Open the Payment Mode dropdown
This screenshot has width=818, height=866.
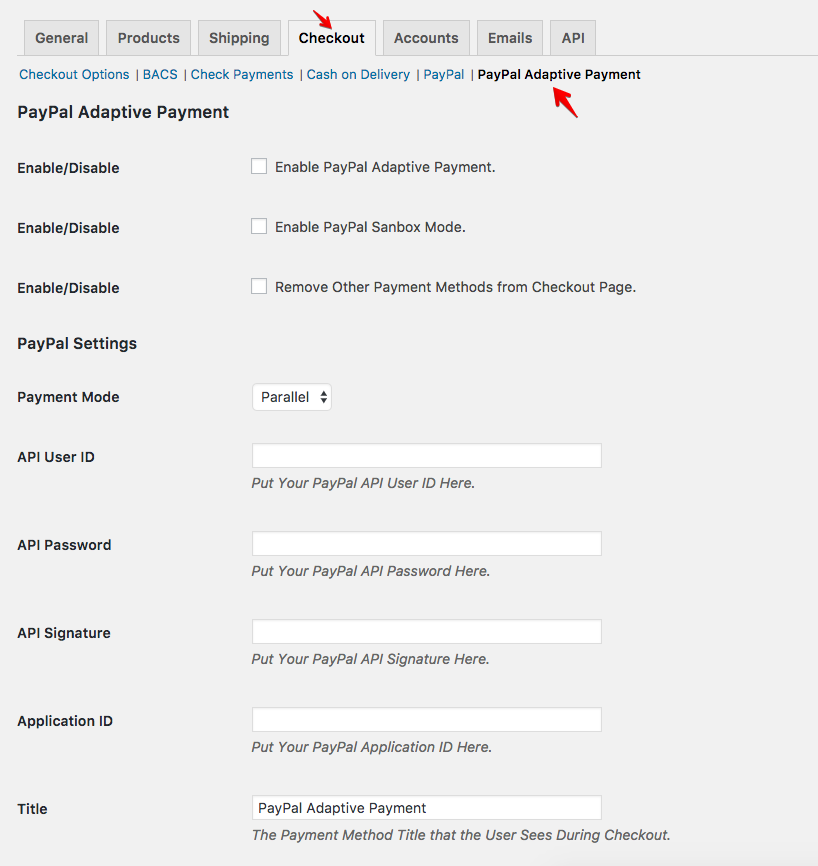pyautogui.click(x=291, y=396)
